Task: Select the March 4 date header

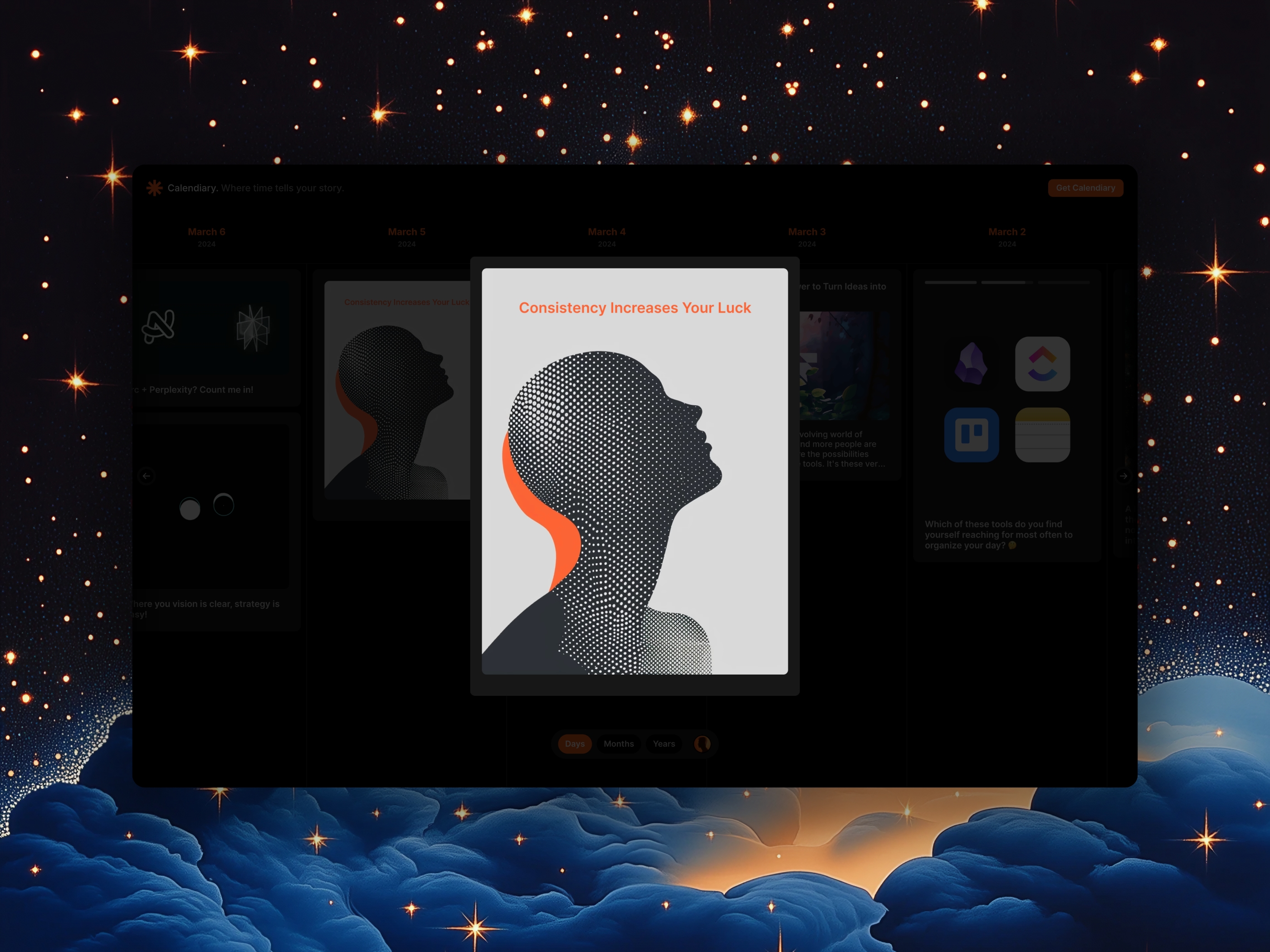Action: 607,231
